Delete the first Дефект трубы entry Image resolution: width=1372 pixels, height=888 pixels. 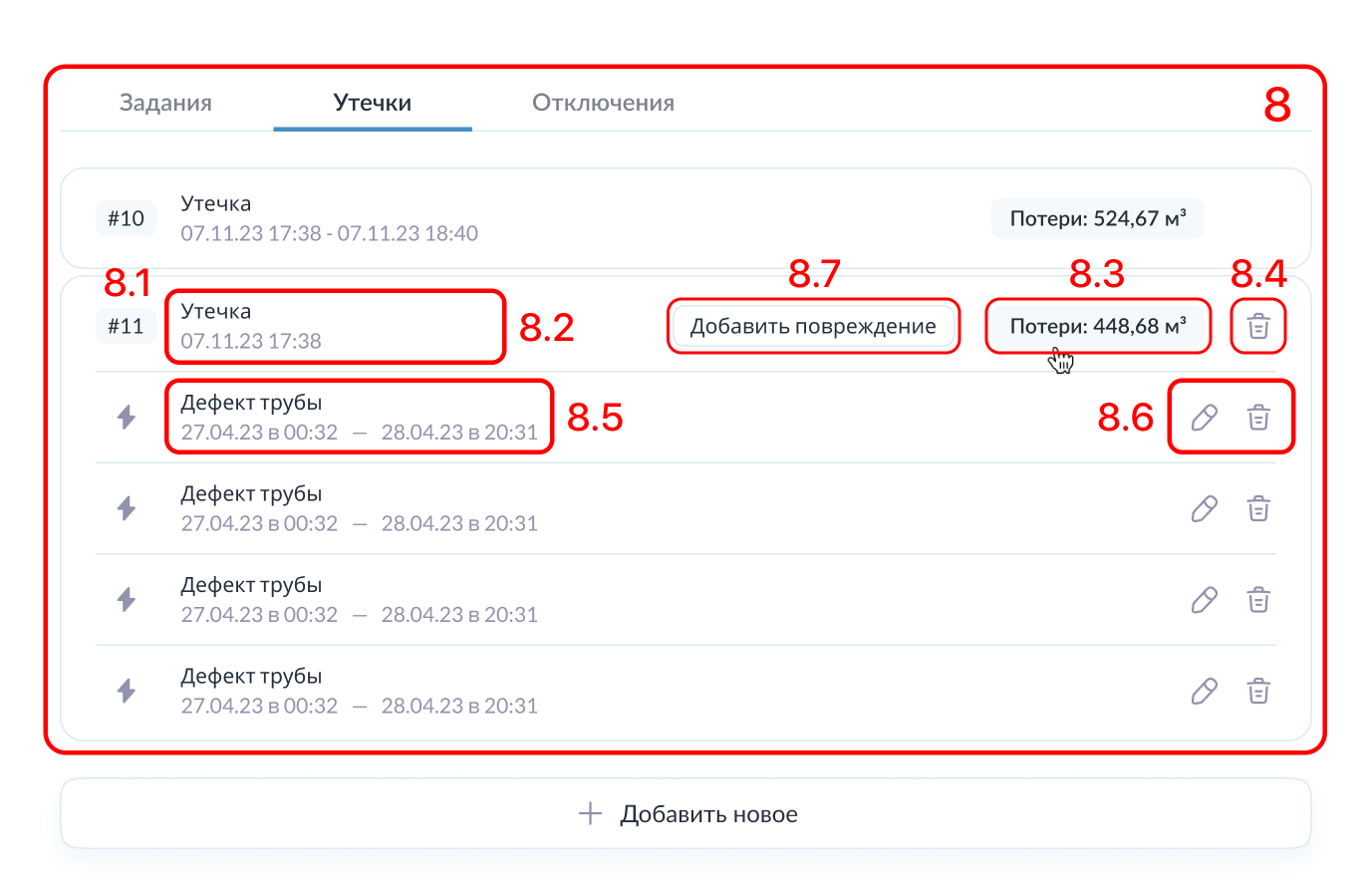[1258, 418]
